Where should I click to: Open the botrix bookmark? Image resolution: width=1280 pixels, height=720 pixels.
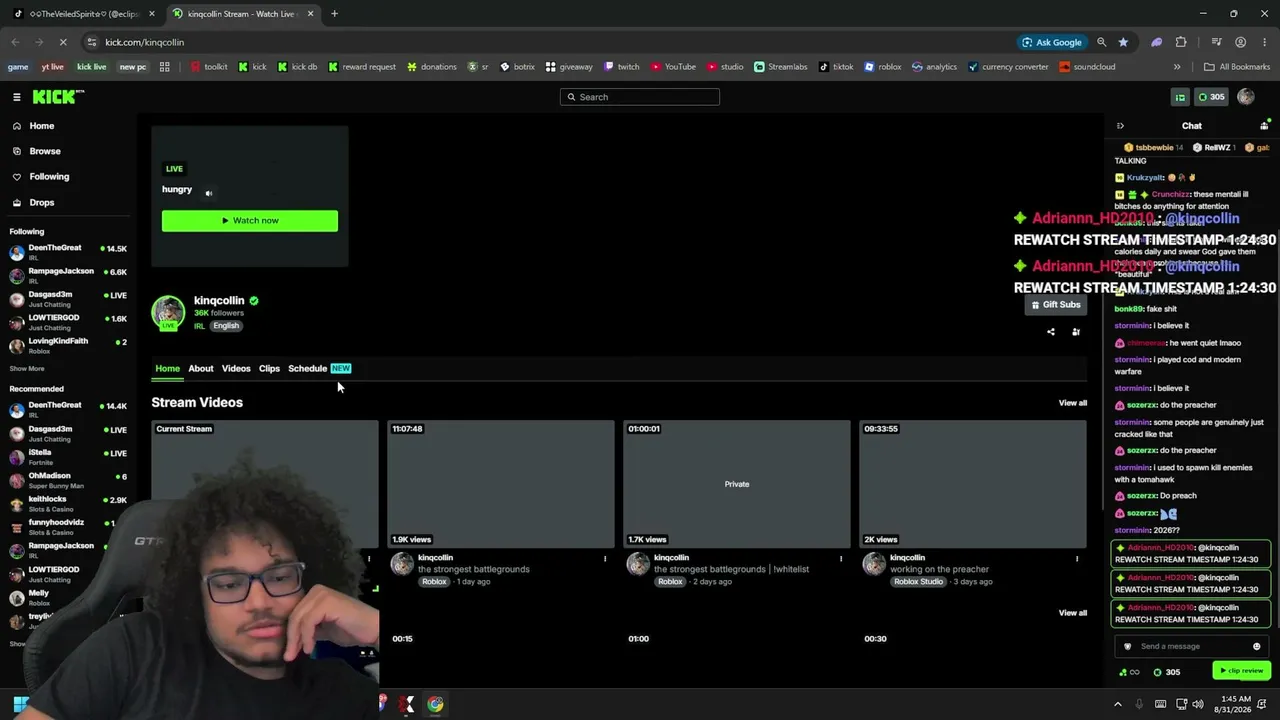[518, 67]
